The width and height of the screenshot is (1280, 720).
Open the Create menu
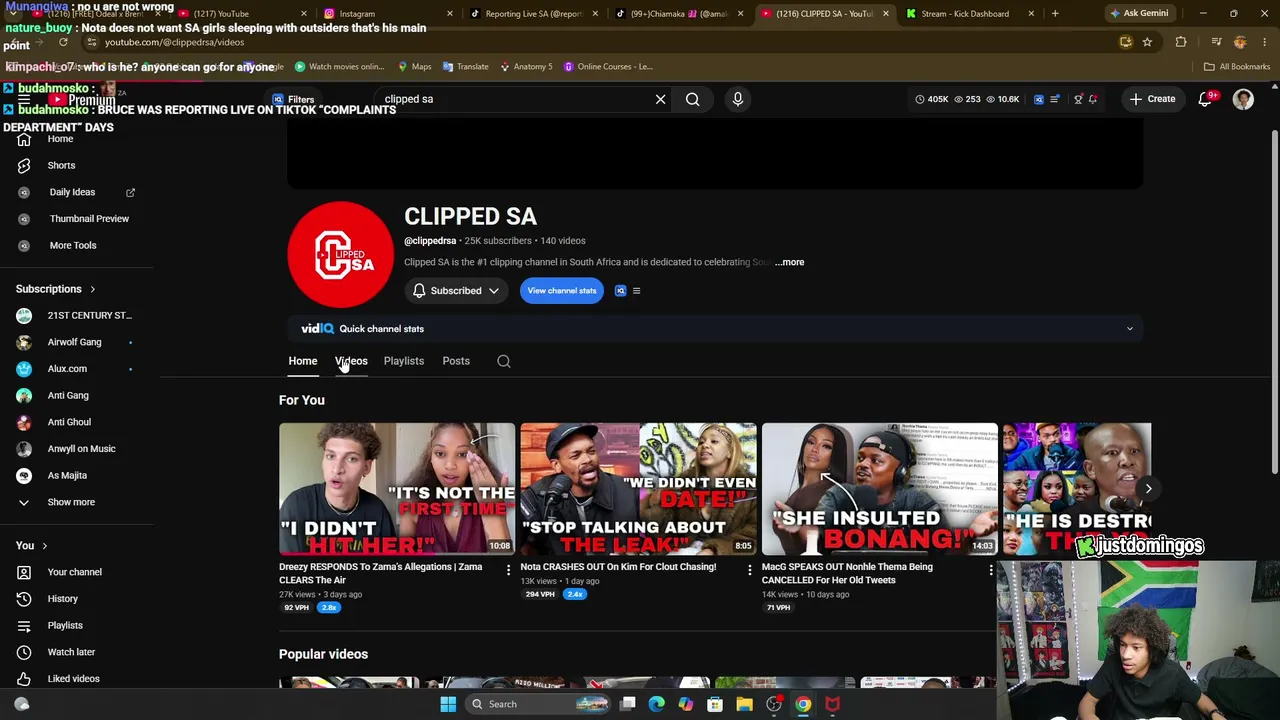tap(1152, 99)
